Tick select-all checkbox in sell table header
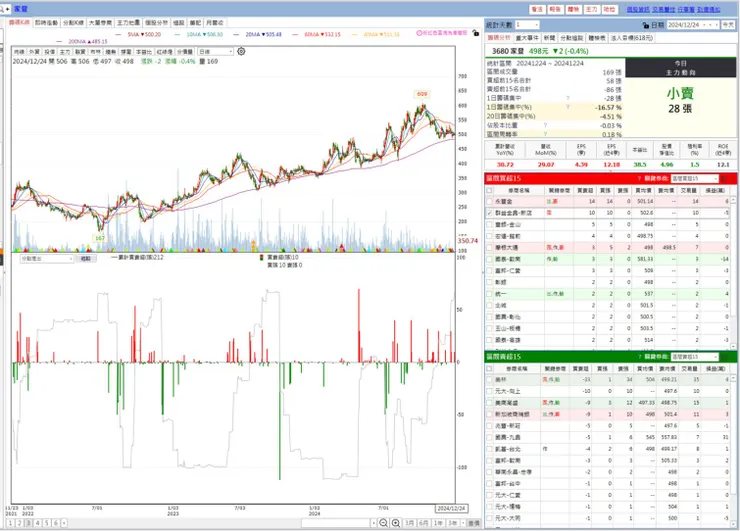 point(489,368)
